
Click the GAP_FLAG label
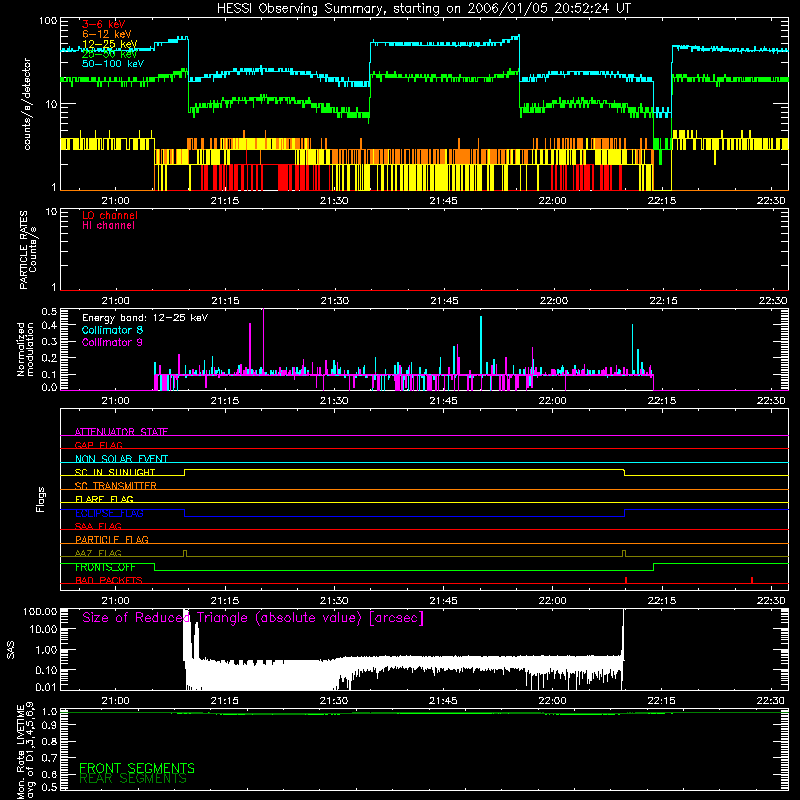98,445
